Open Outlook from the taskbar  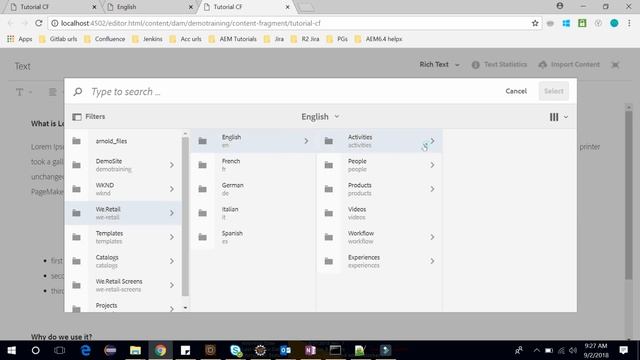click(285, 350)
